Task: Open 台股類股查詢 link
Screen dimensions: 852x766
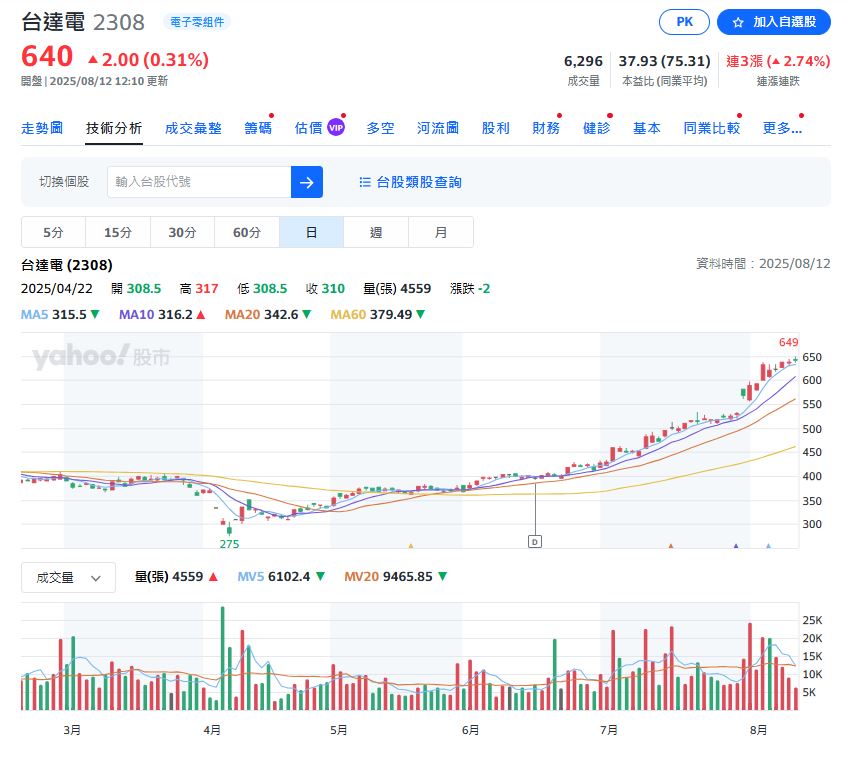Action: pos(410,182)
